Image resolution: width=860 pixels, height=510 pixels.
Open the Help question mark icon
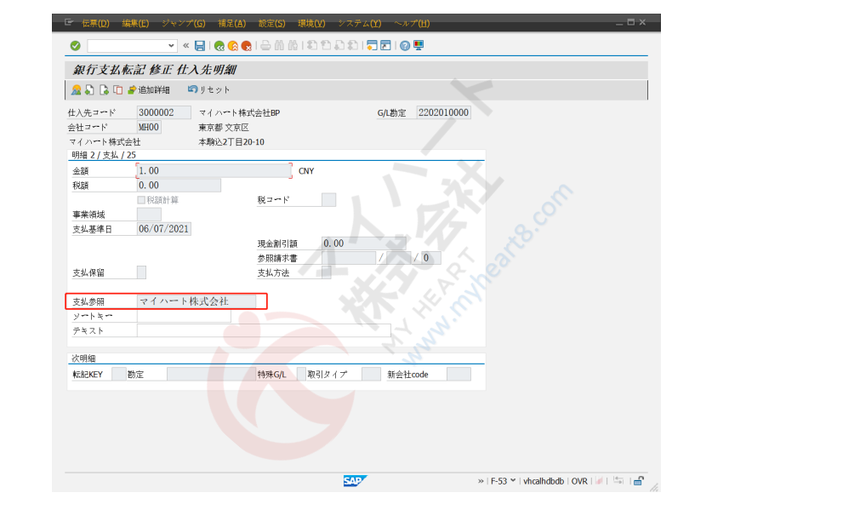click(405, 46)
